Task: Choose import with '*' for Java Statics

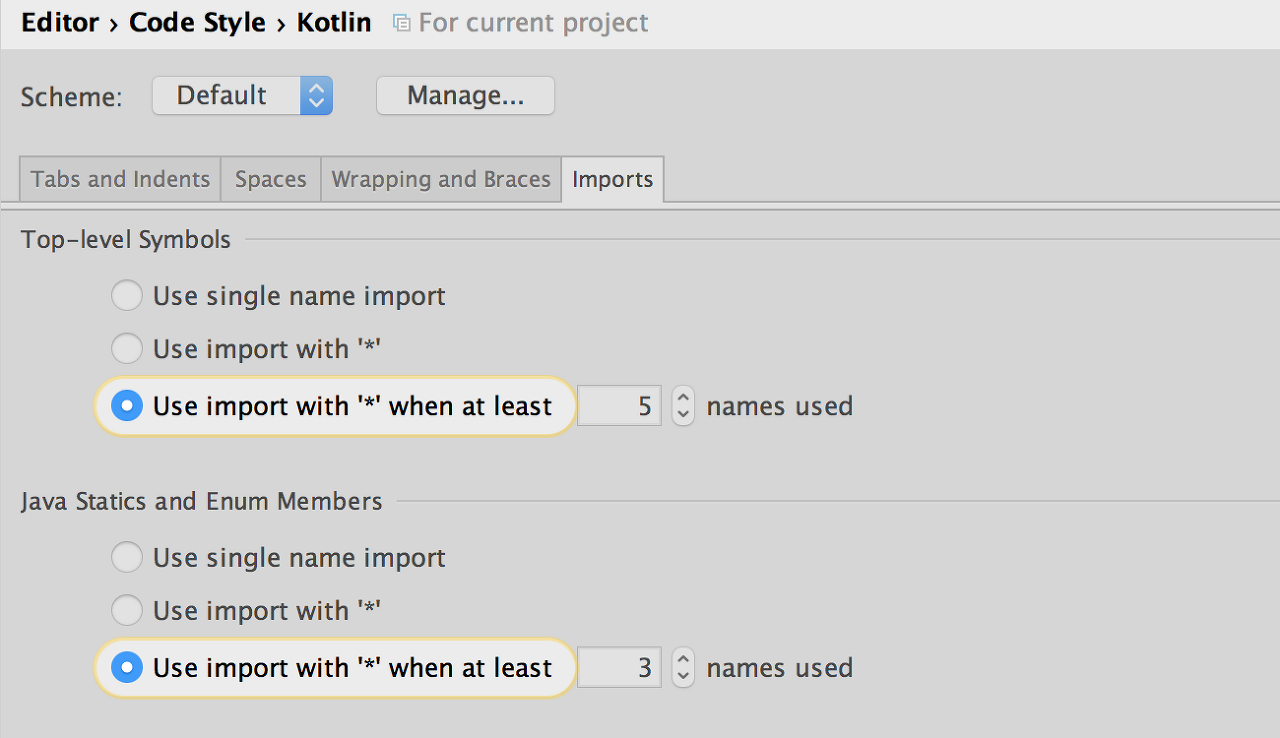Action: pos(127,610)
